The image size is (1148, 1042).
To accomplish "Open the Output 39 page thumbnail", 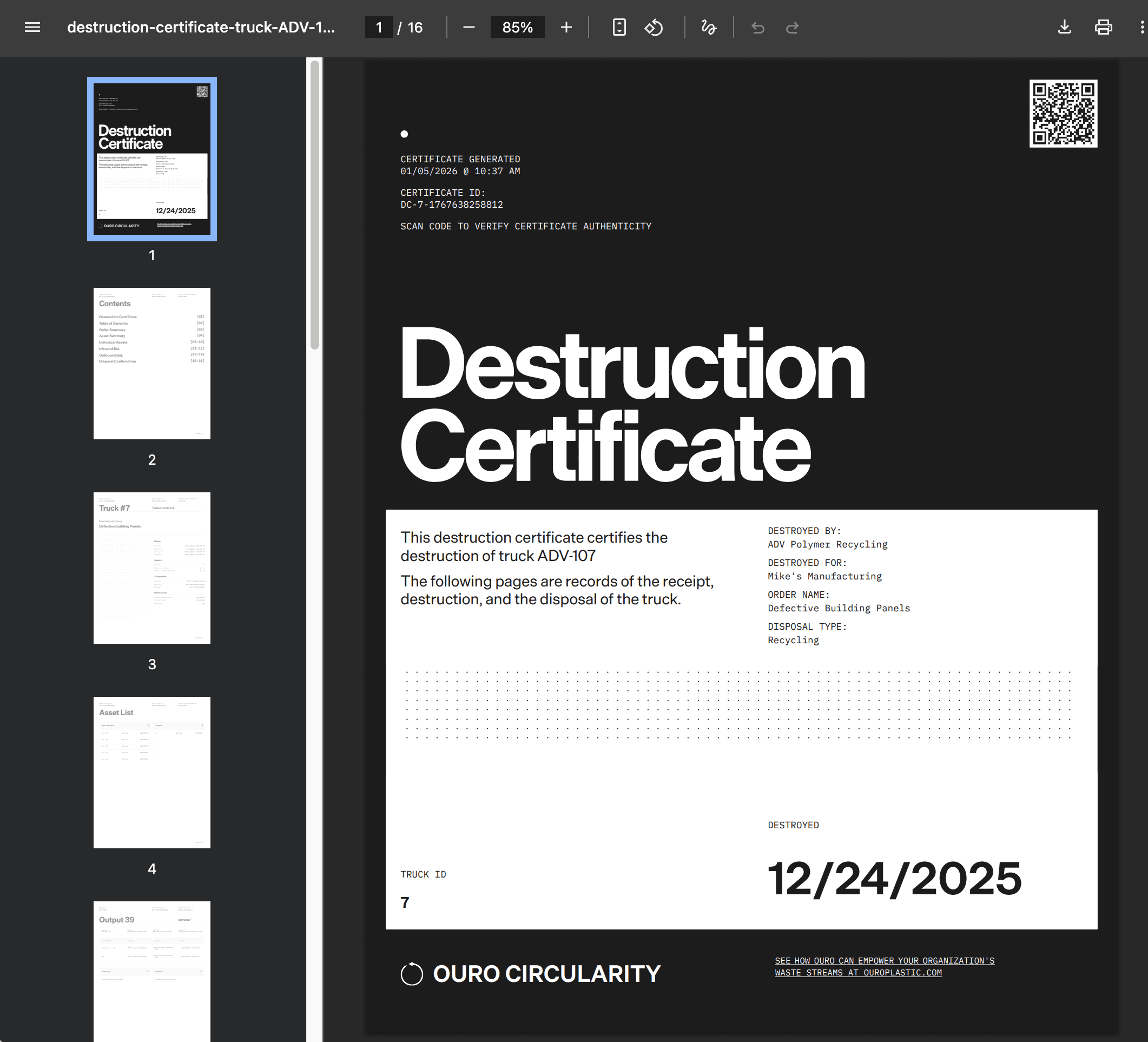I will [x=152, y=971].
